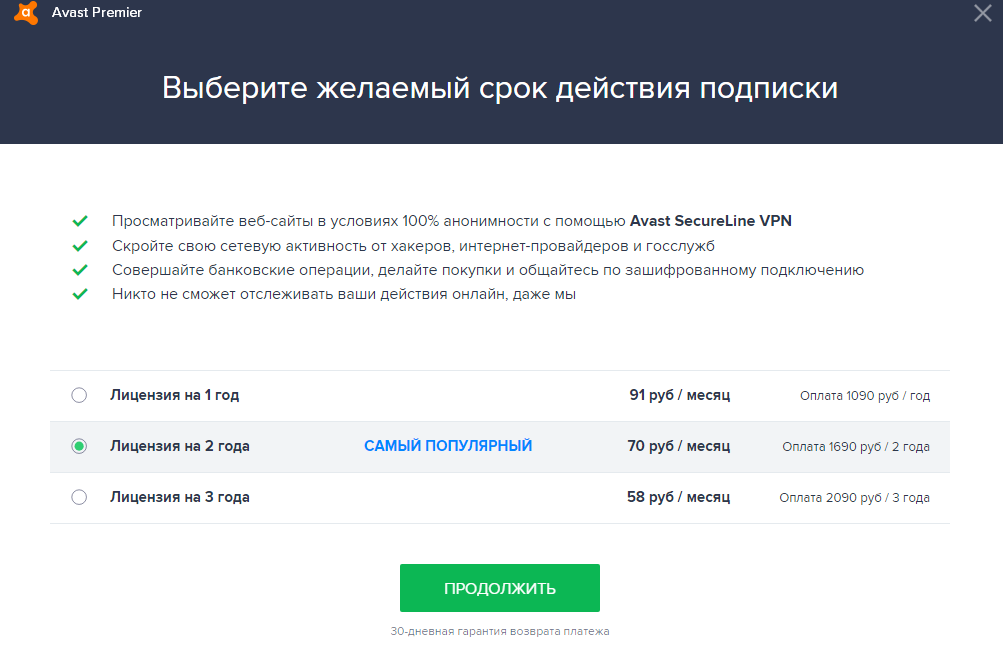This screenshot has width=1003, height=657.
Task: Click the 30-day money-back guarantee text
Action: tap(500, 631)
